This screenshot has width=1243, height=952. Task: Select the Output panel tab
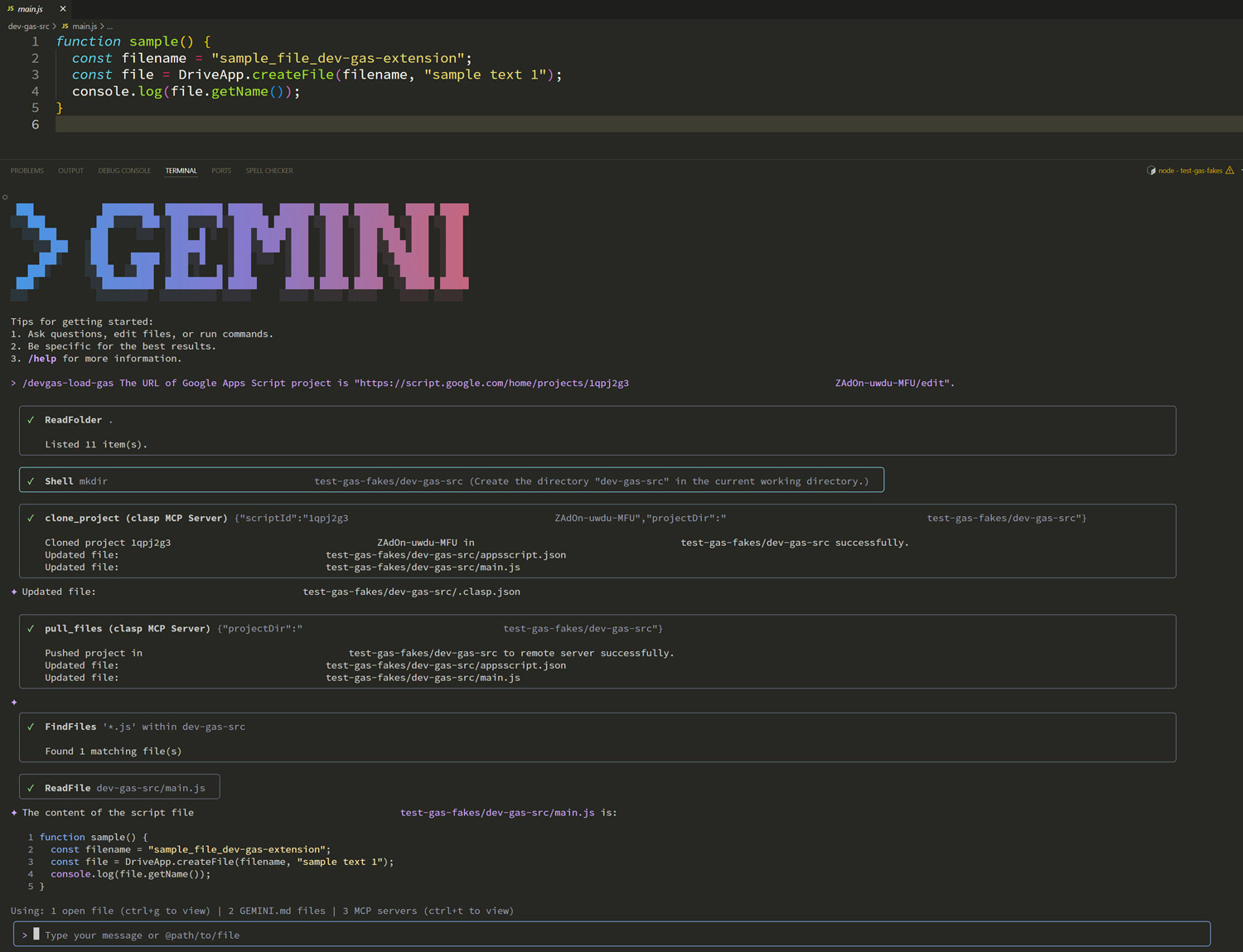70,171
